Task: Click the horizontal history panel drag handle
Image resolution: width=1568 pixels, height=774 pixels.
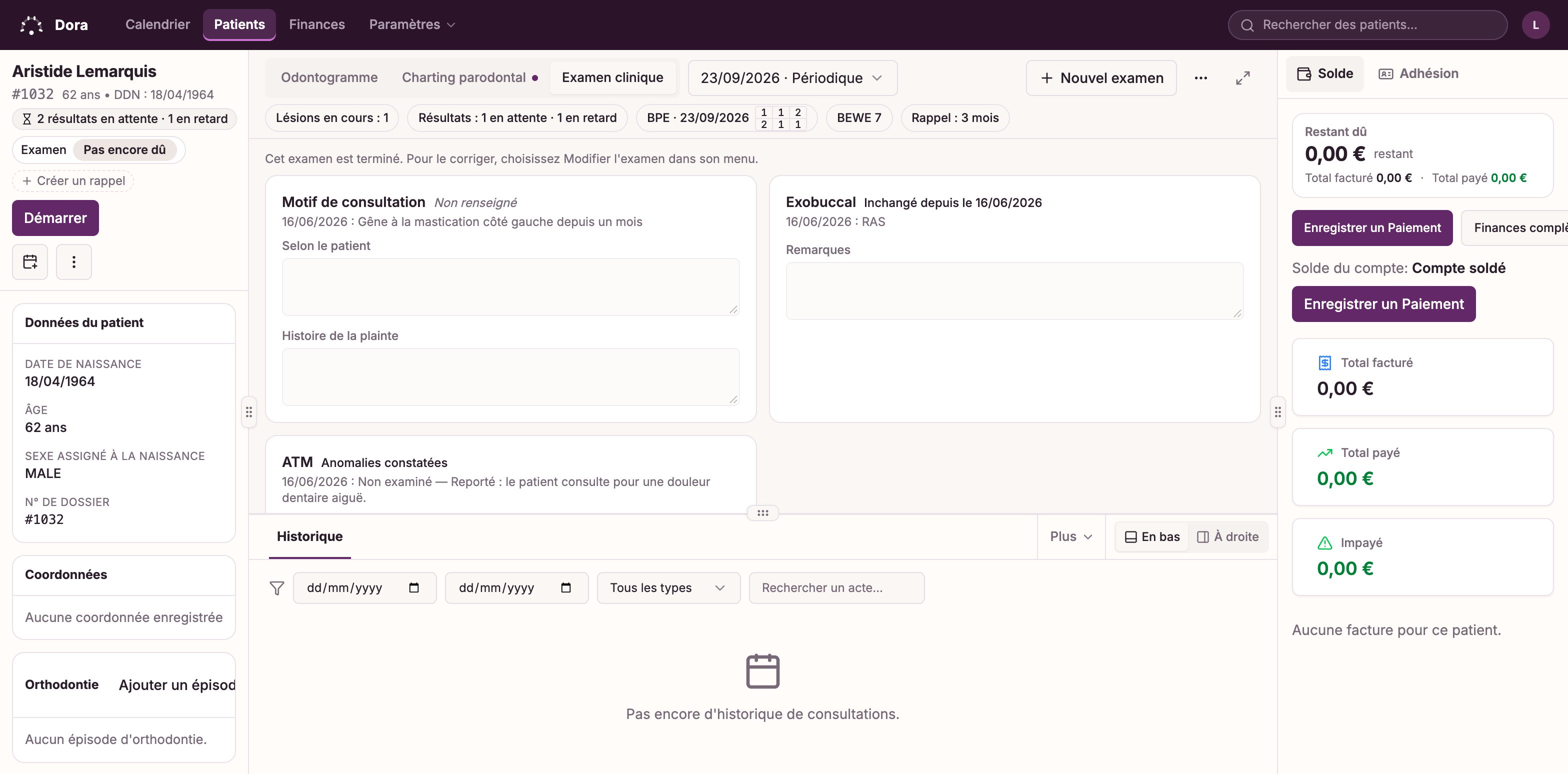Action: pos(762,513)
